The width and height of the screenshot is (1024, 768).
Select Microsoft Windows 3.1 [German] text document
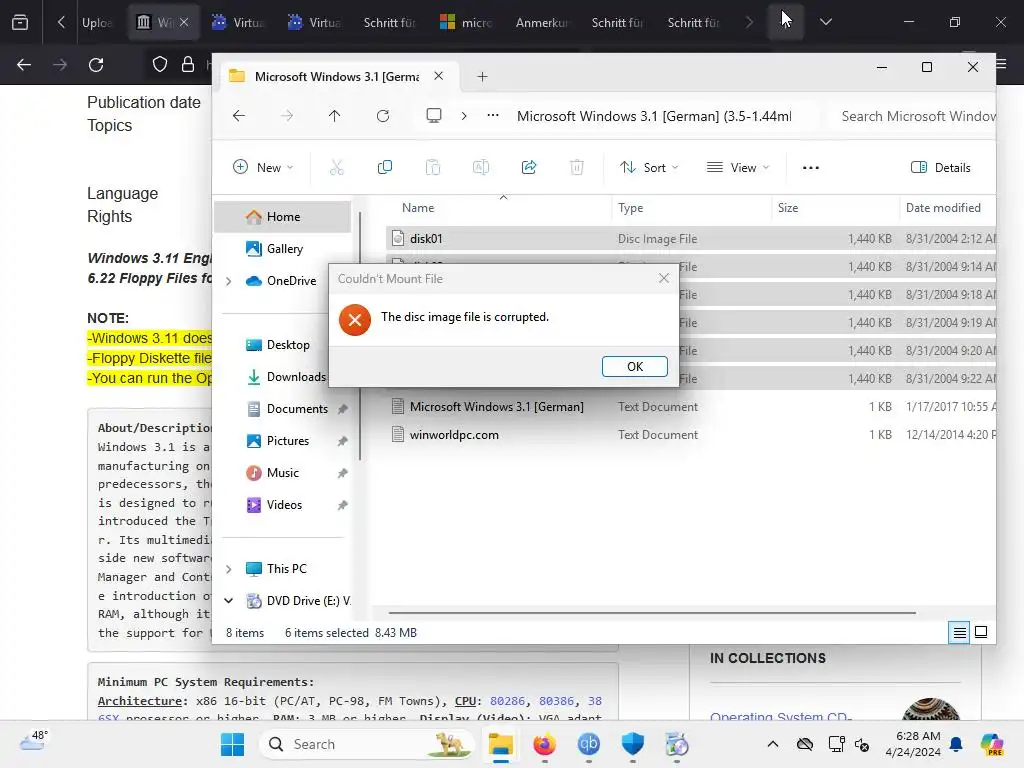tap(496, 407)
